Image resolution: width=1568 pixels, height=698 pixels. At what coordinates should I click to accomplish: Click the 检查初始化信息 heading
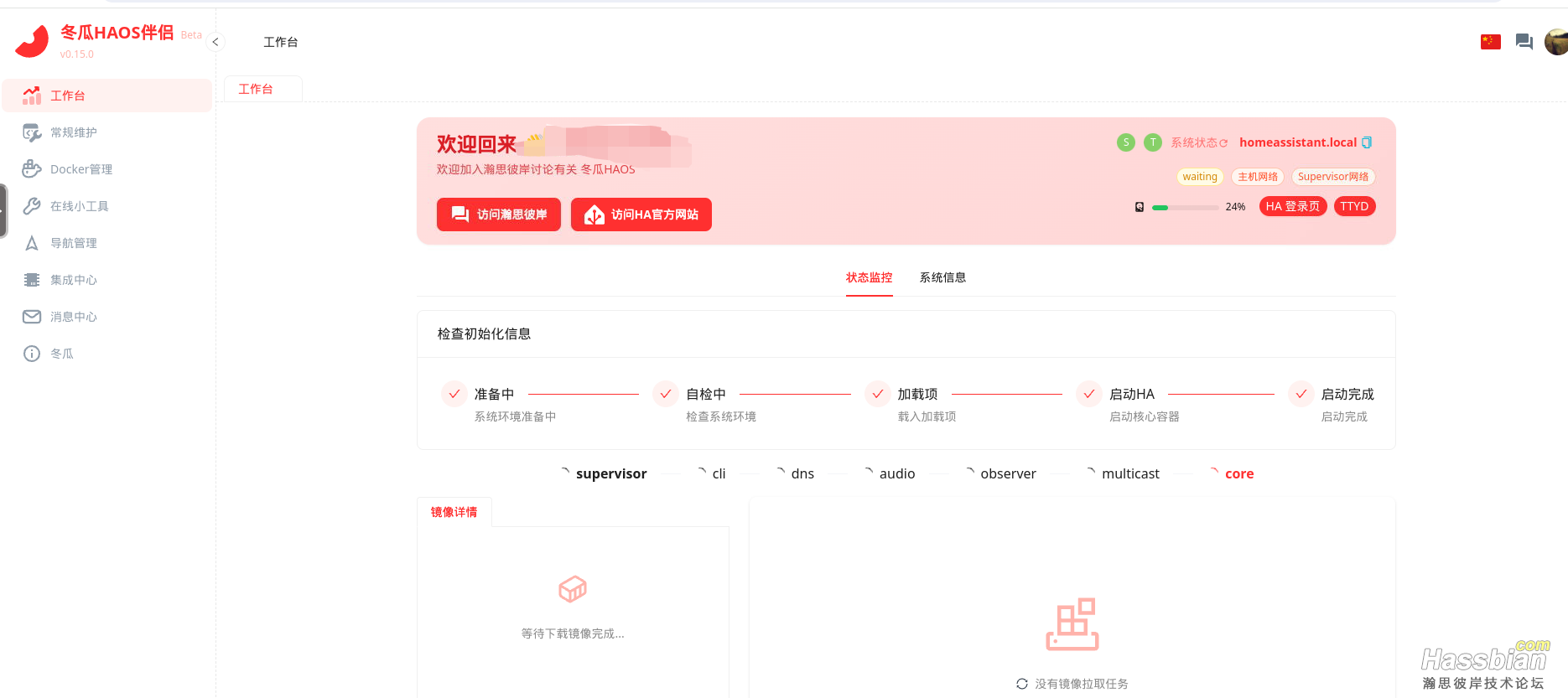pyautogui.click(x=484, y=333)
